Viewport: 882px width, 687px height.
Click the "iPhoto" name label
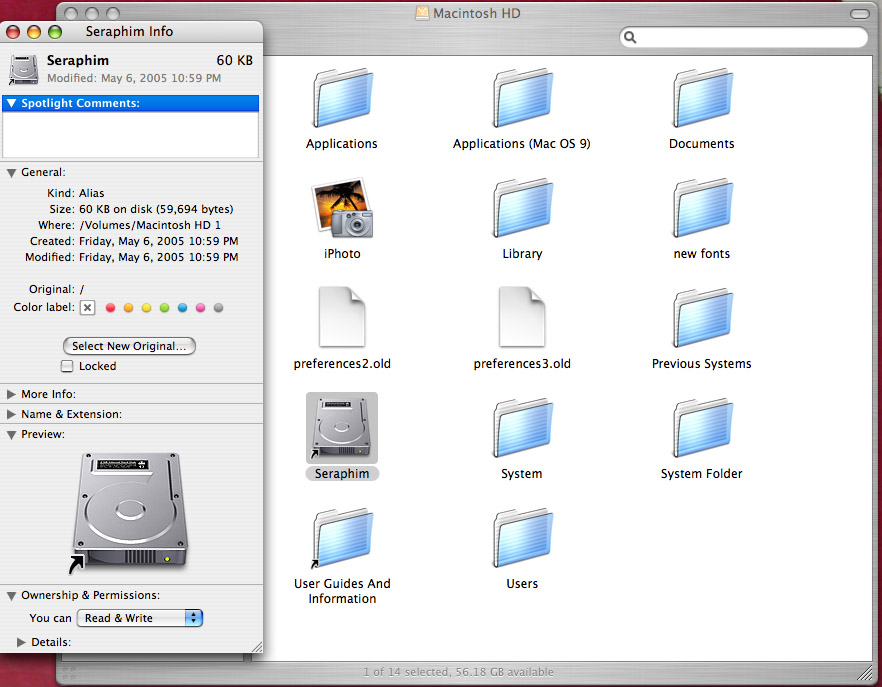pyautogui.click(x=342, y=254)
